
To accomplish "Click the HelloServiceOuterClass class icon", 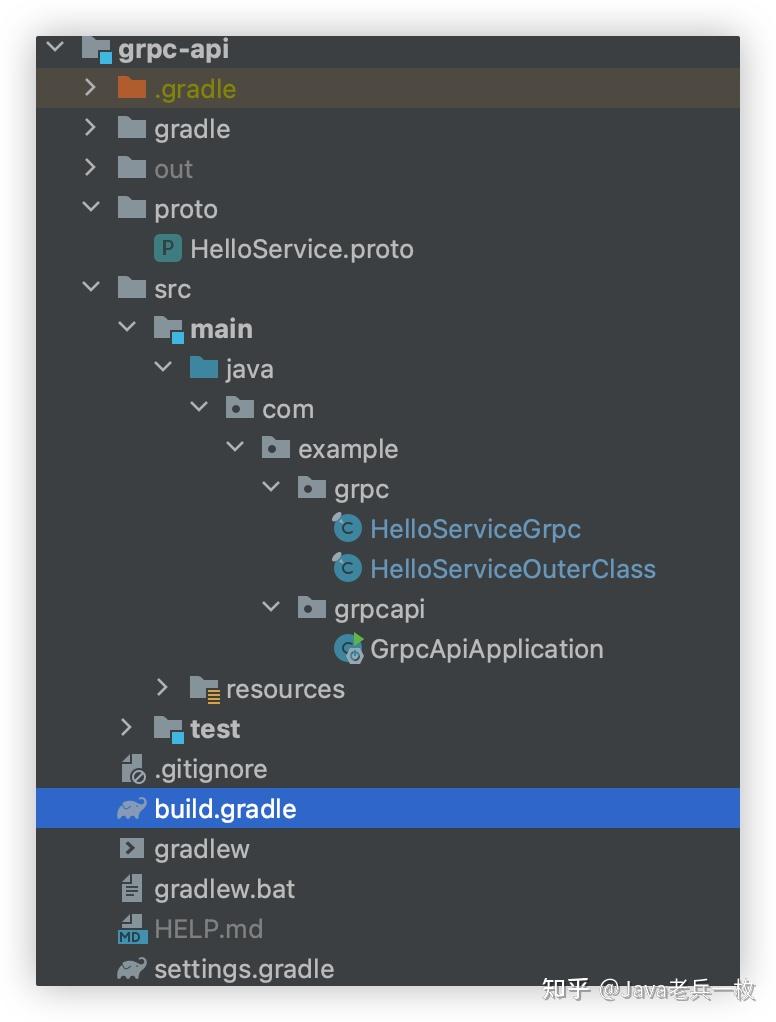I will (346, 568).
